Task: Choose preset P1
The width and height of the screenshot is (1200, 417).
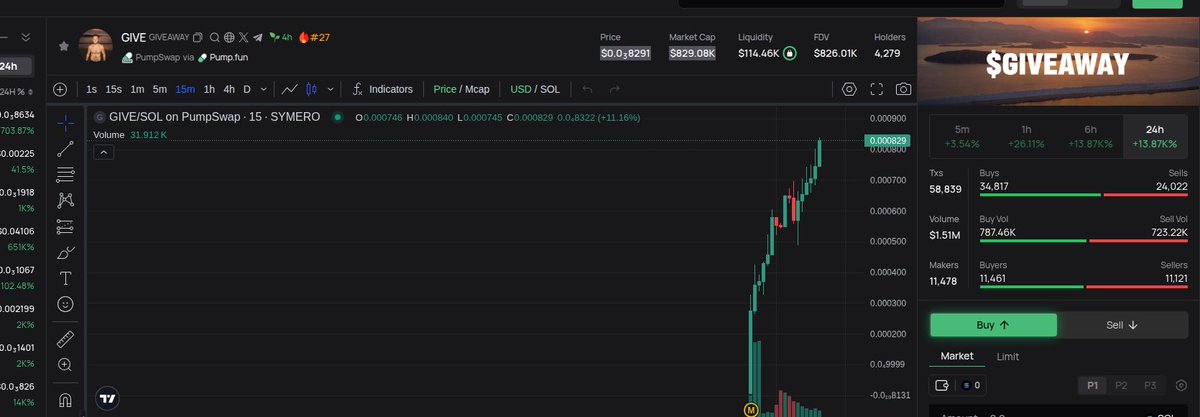Action: [x=1093, y=385]
